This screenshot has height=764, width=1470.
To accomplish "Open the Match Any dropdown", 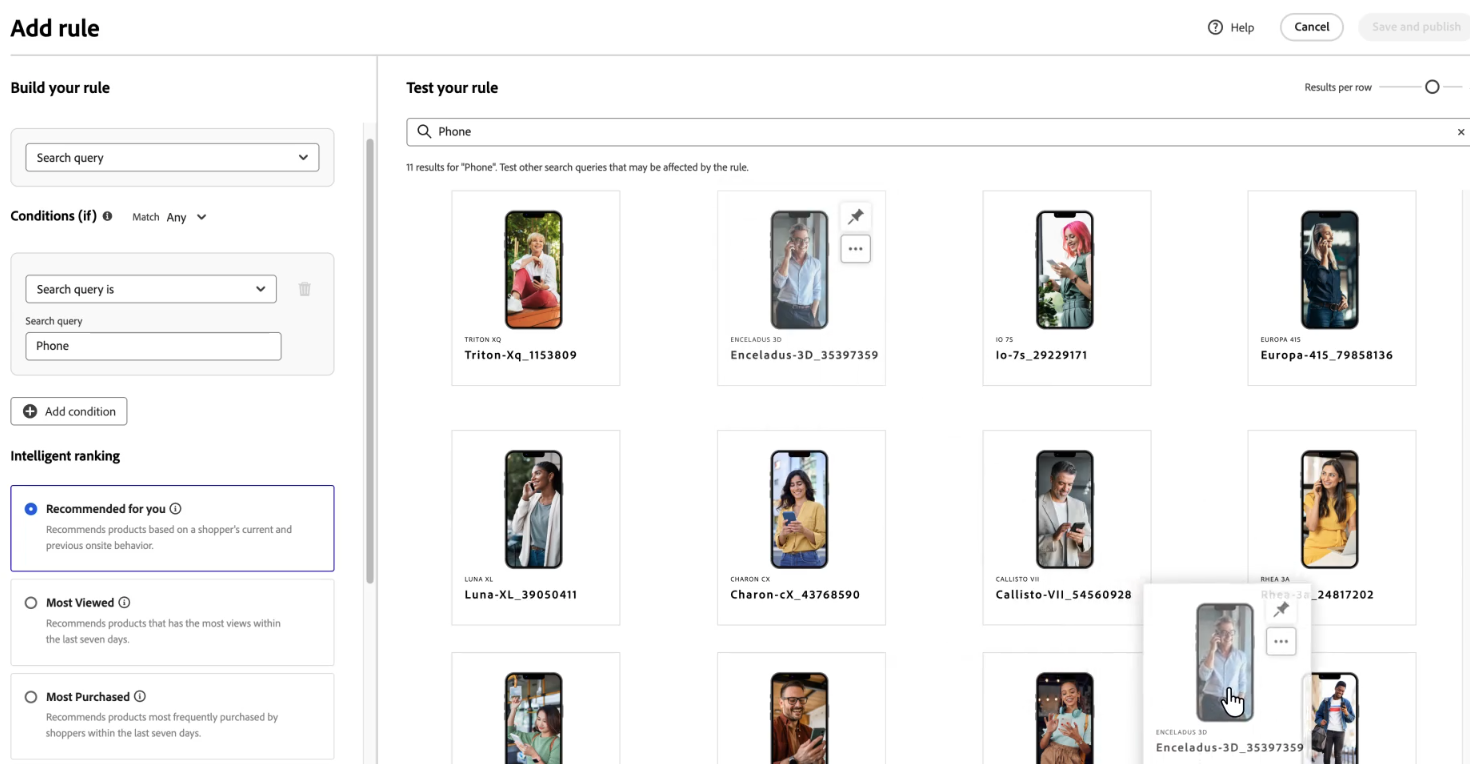I will [x=186, y=217].
